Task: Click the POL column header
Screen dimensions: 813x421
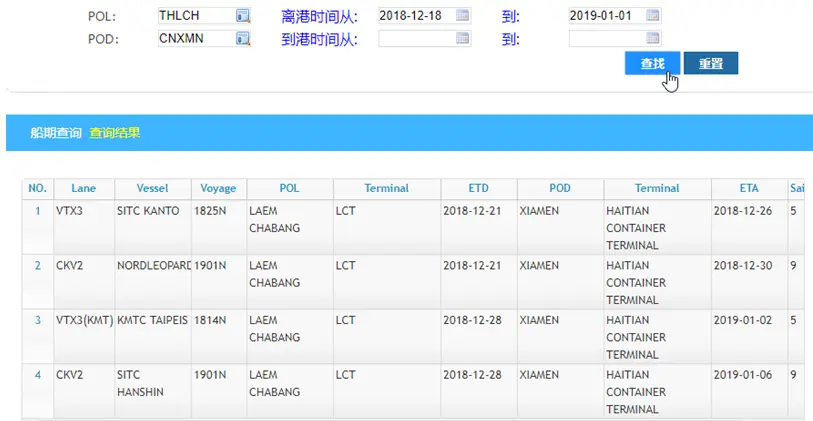Action: click(x=289, y=188)
